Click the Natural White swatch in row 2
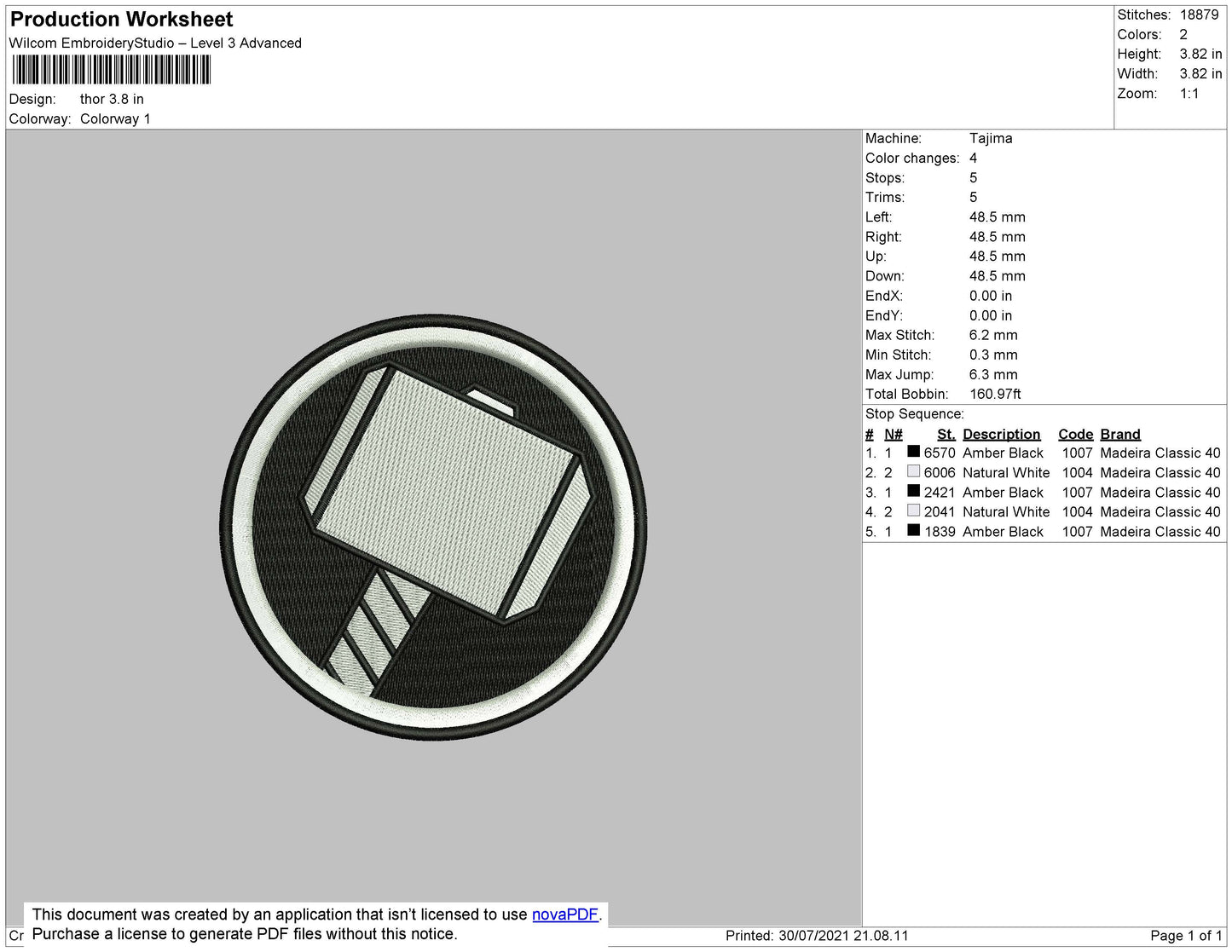Viewport: 1232px width, 952px height. pos(913,471)
